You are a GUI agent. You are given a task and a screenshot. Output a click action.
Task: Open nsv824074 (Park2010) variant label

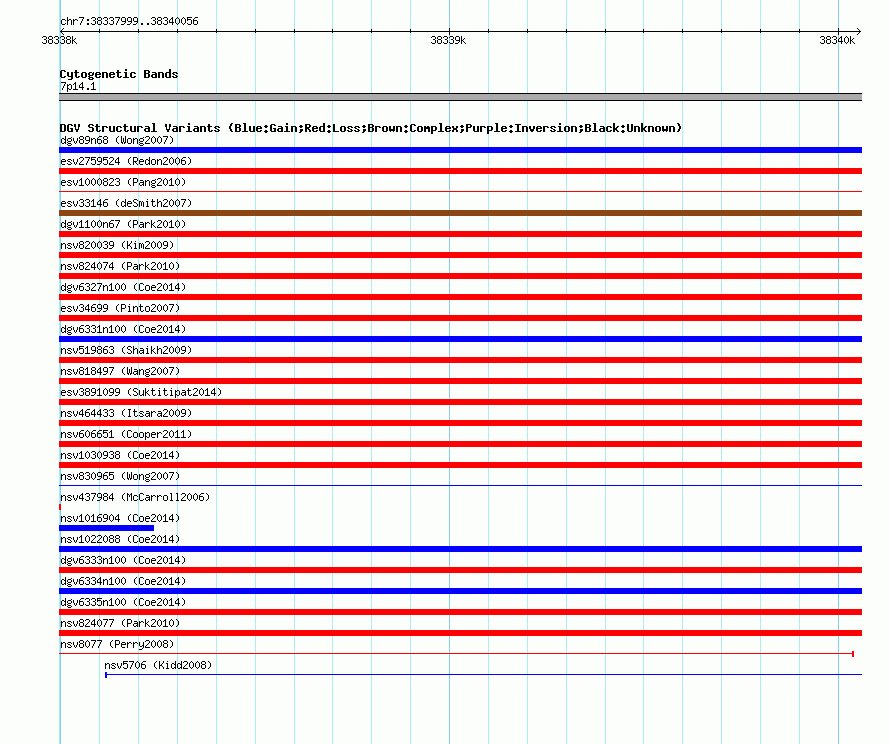(120, 266)
